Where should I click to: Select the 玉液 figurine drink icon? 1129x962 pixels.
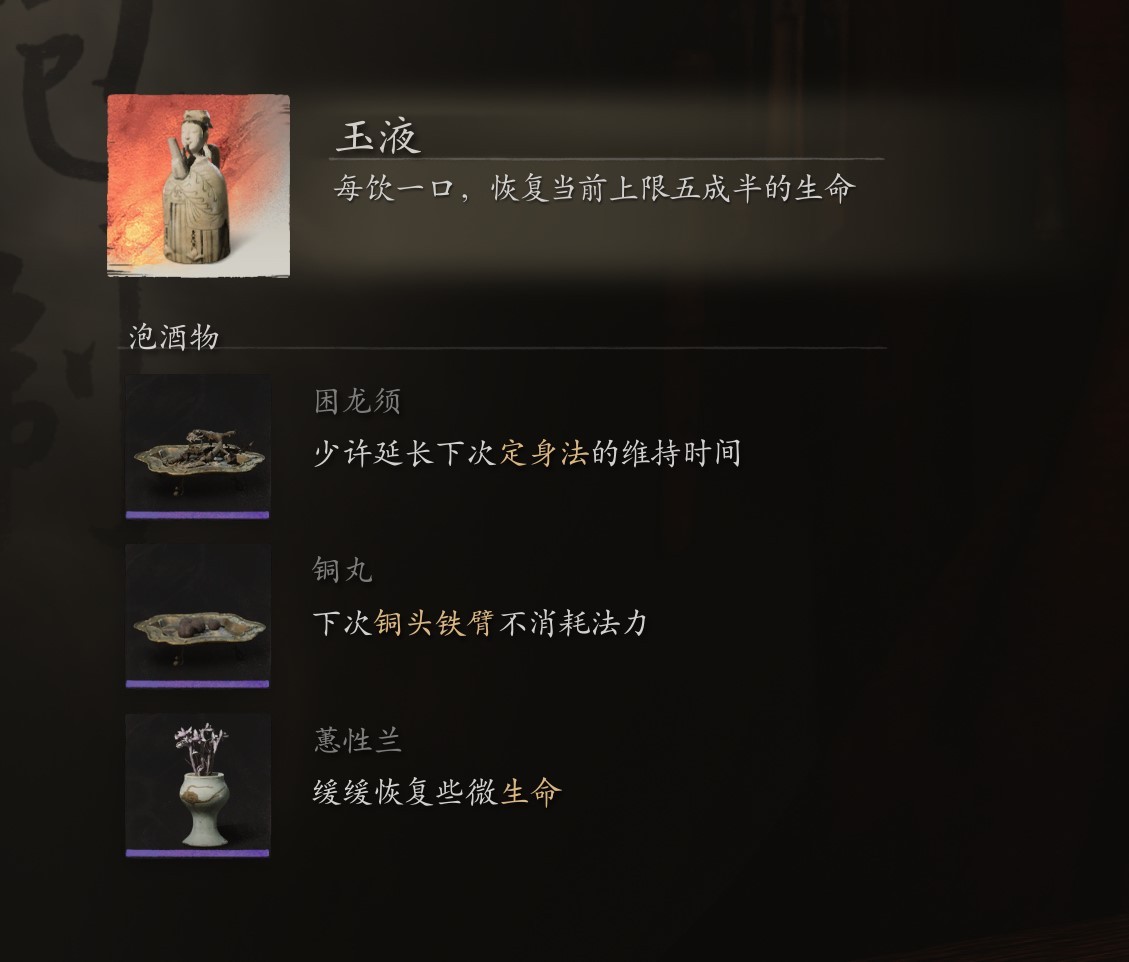[x=199, y=186]
